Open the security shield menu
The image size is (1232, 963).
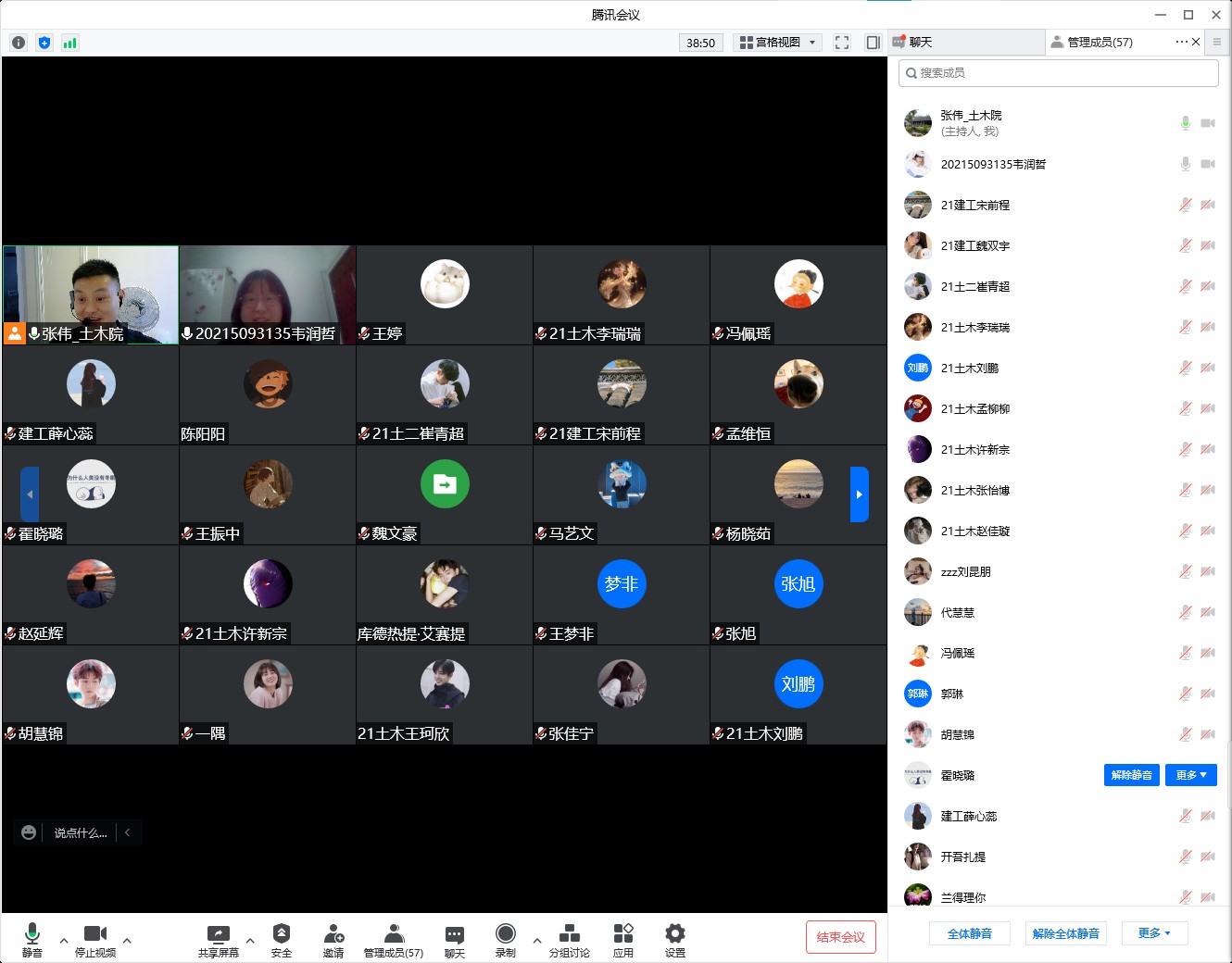pos(282,939)
